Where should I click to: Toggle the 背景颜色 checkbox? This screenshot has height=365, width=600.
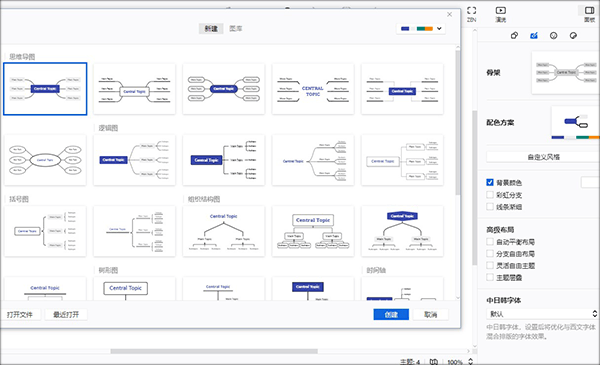tap(490, 182)
